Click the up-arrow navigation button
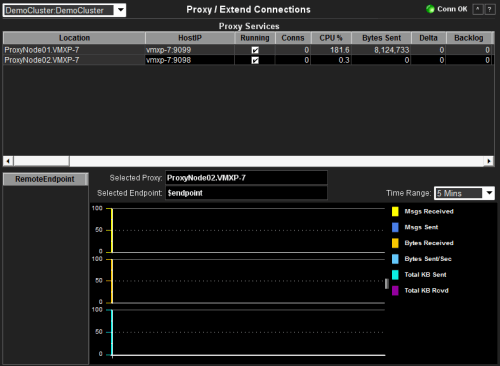The height and width of the screenshot is (366, 500). point(477,9)
